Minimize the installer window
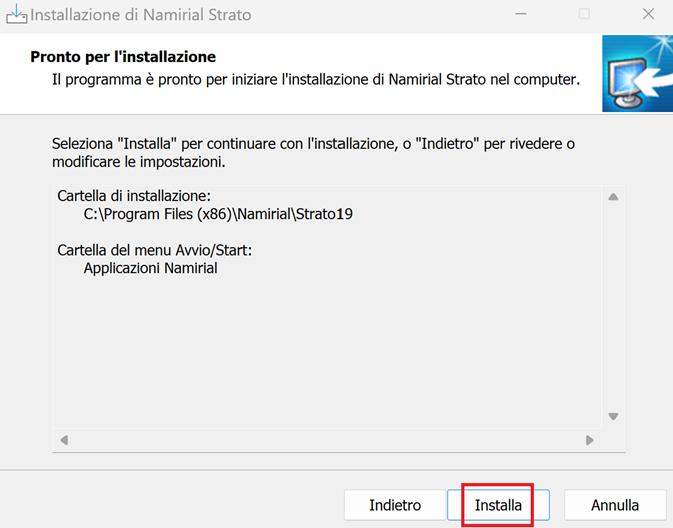 pyautogui.click(x=520, y=15)
